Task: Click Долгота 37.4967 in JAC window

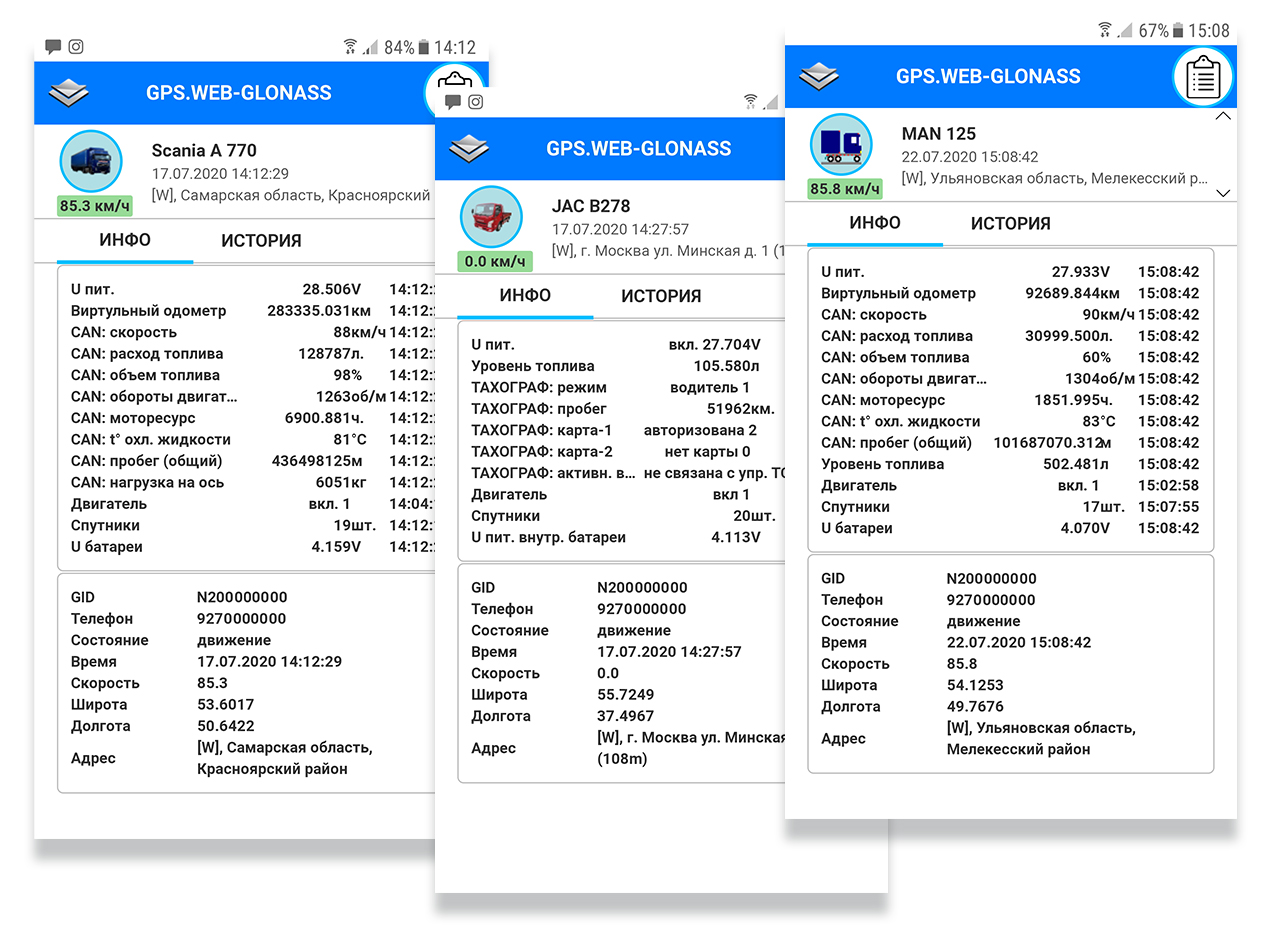Action: tap(563, 717)
